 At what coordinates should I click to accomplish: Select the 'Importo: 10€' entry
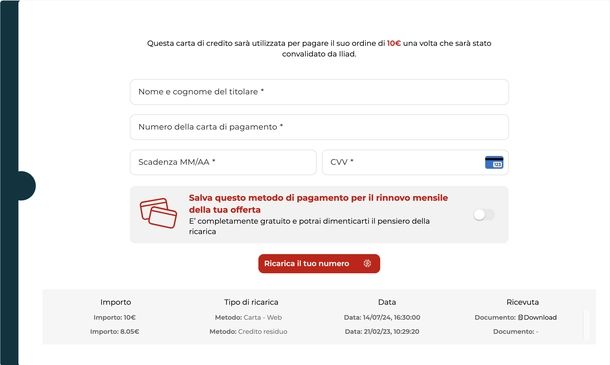click(114, 318)
